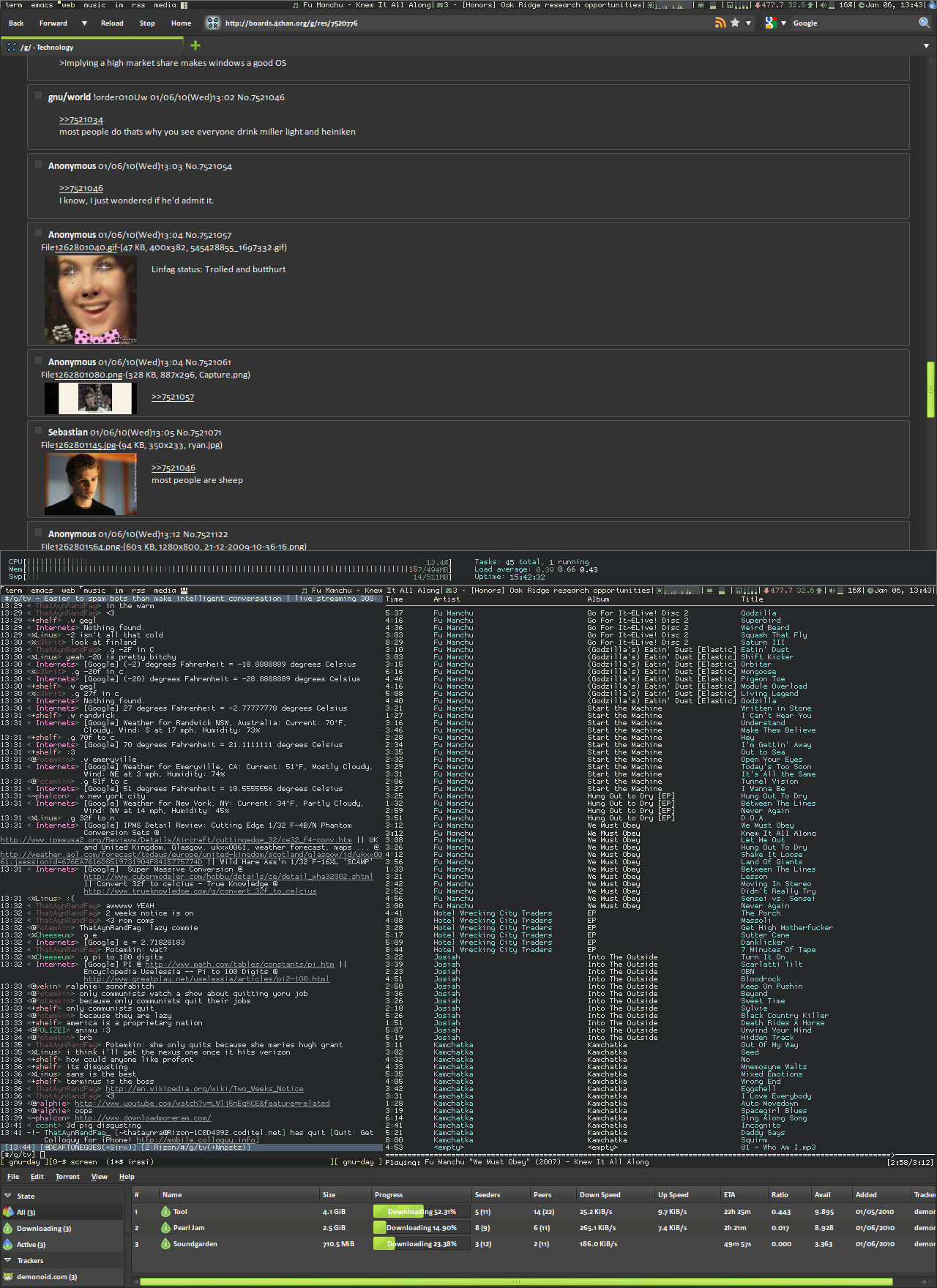Focus the browser URL address field
Image resolution: width=937 pixels, height=1288 pixels.
467,23
